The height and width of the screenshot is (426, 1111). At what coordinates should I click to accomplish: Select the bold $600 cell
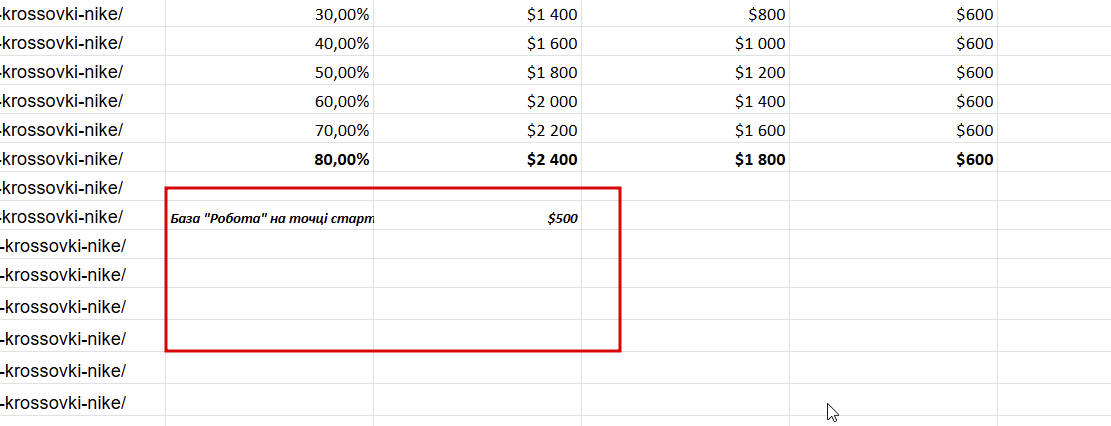[x=893, y=159]
